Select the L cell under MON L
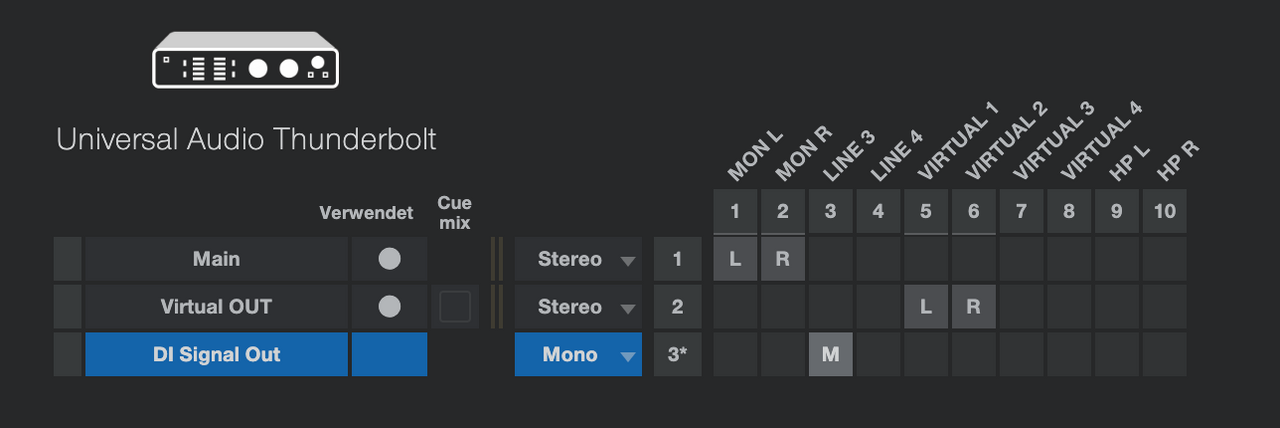Screen dimensions: 1280x428 pos(735,259)
